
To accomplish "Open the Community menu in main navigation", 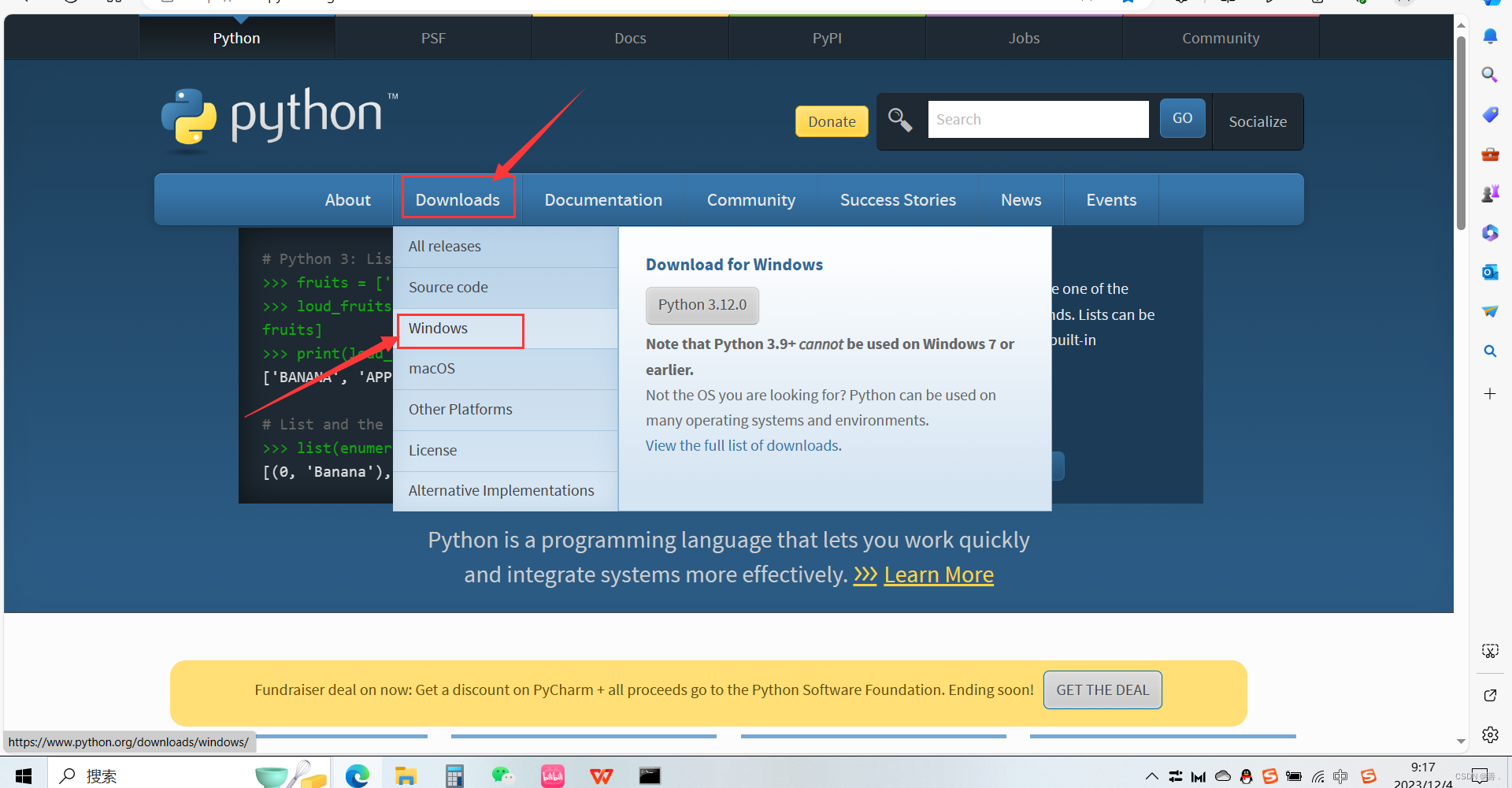I will tap(751, 200).
